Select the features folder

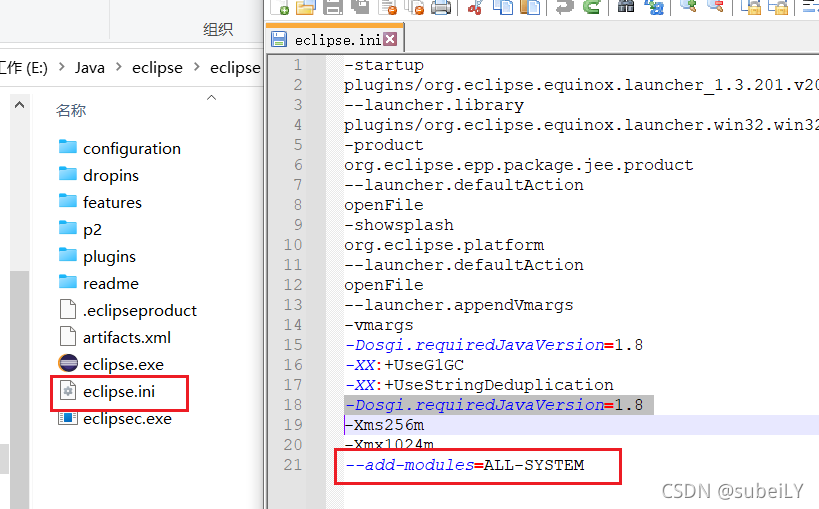112,202
